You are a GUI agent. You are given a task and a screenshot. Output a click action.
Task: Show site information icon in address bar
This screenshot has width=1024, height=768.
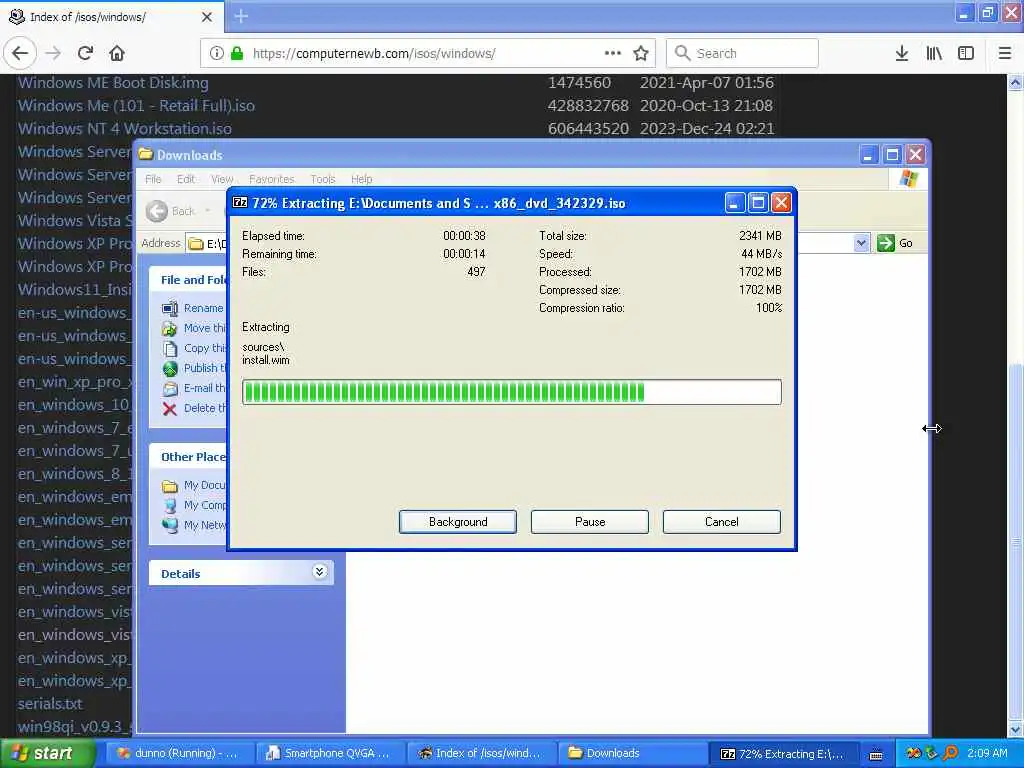pos(216,53)
